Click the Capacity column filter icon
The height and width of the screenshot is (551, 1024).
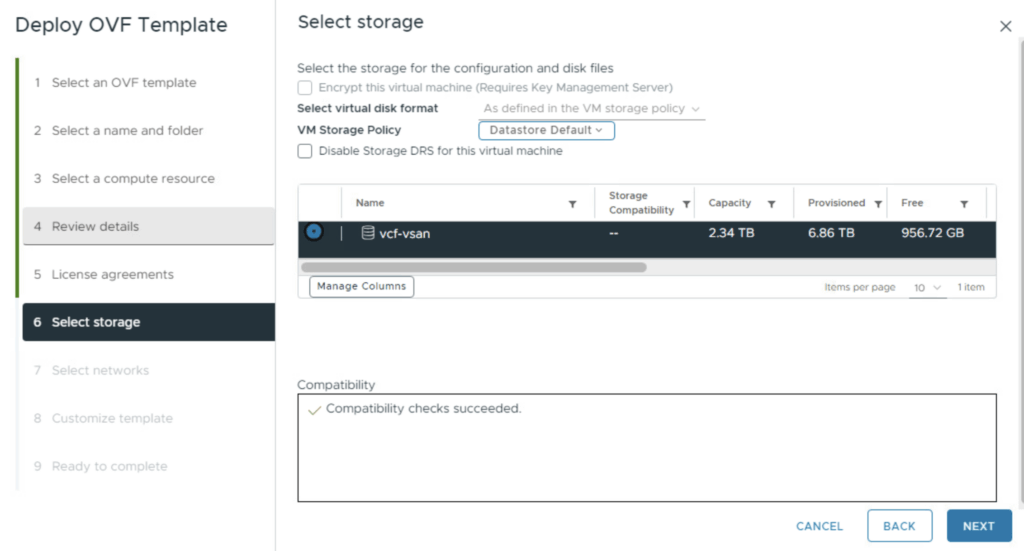point(772,204)
